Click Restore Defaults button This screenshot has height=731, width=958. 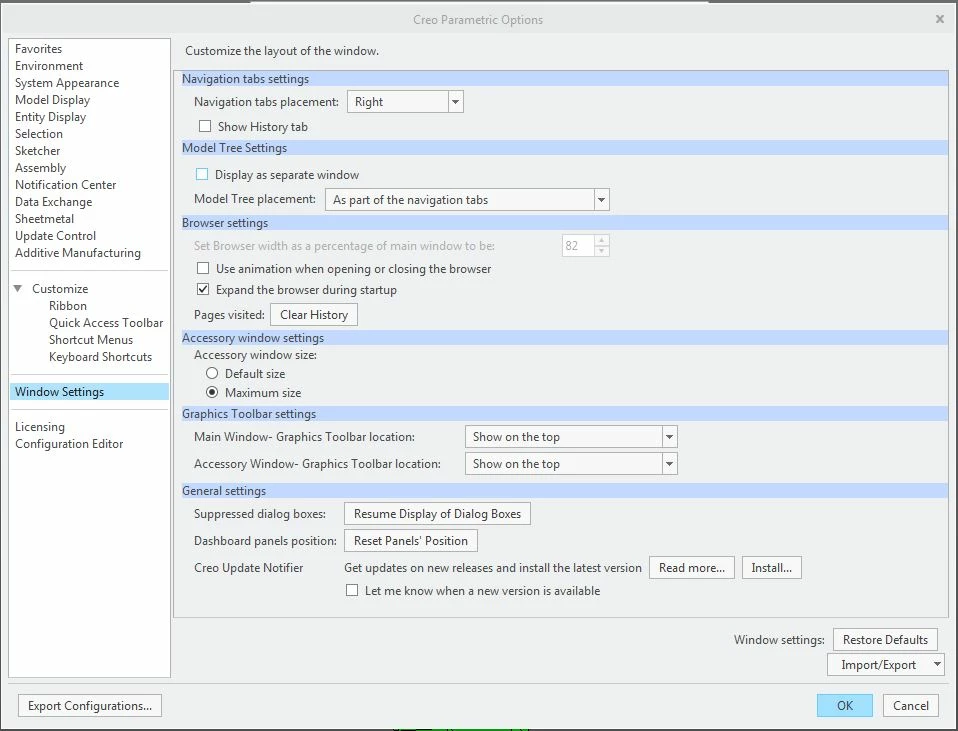click(x=885, y=640)
